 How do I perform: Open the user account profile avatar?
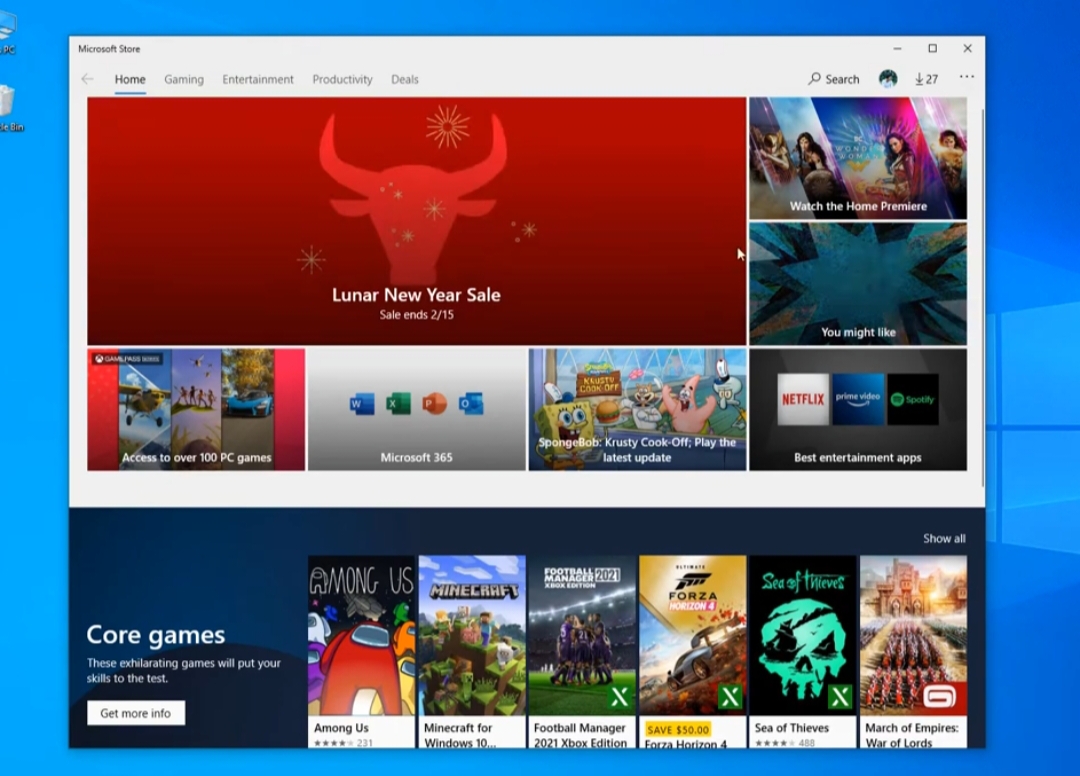click(888, 79)
